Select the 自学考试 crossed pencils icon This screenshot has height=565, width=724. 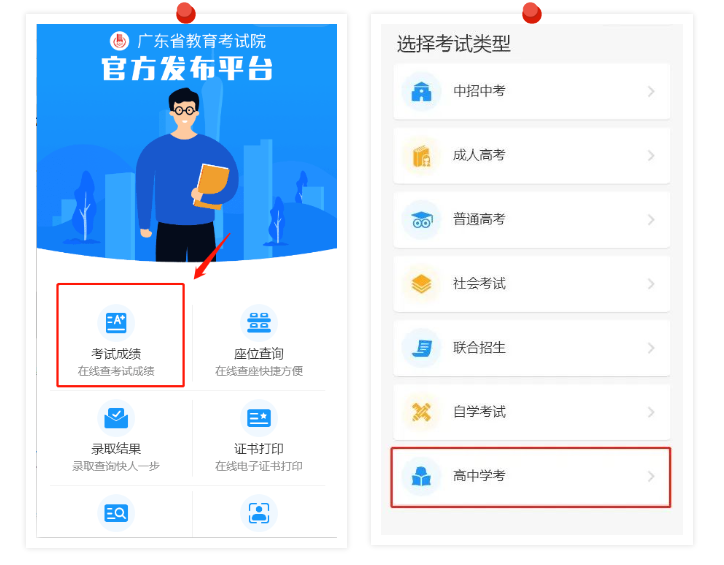[x=421, y=412]
